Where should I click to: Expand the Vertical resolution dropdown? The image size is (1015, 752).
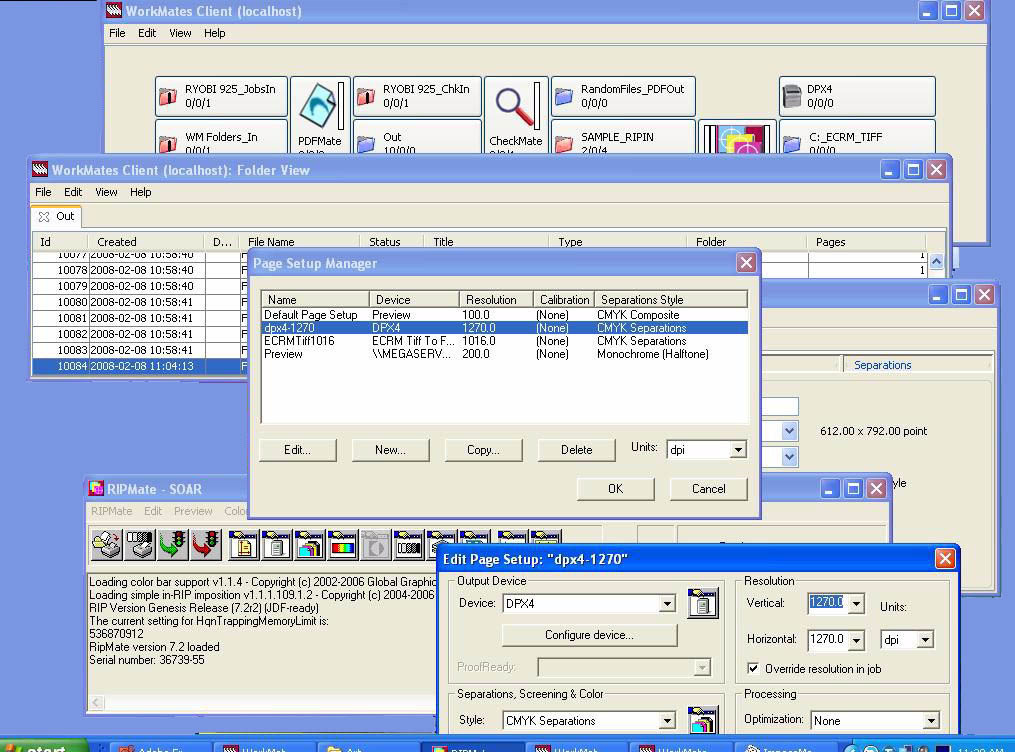(856, 604)
